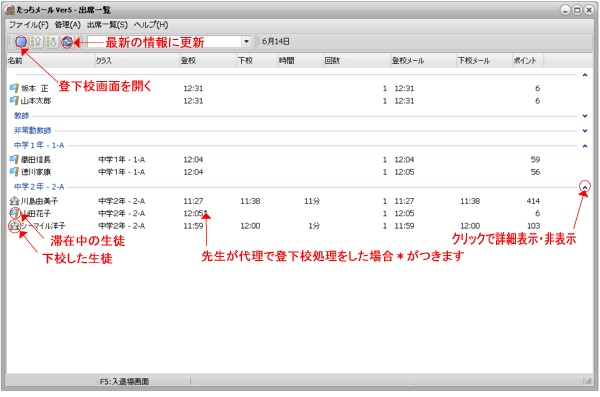Open the 出席一覧(S) menu
The height and width of the screenshot is (397, 600).
tap(108, 25)
